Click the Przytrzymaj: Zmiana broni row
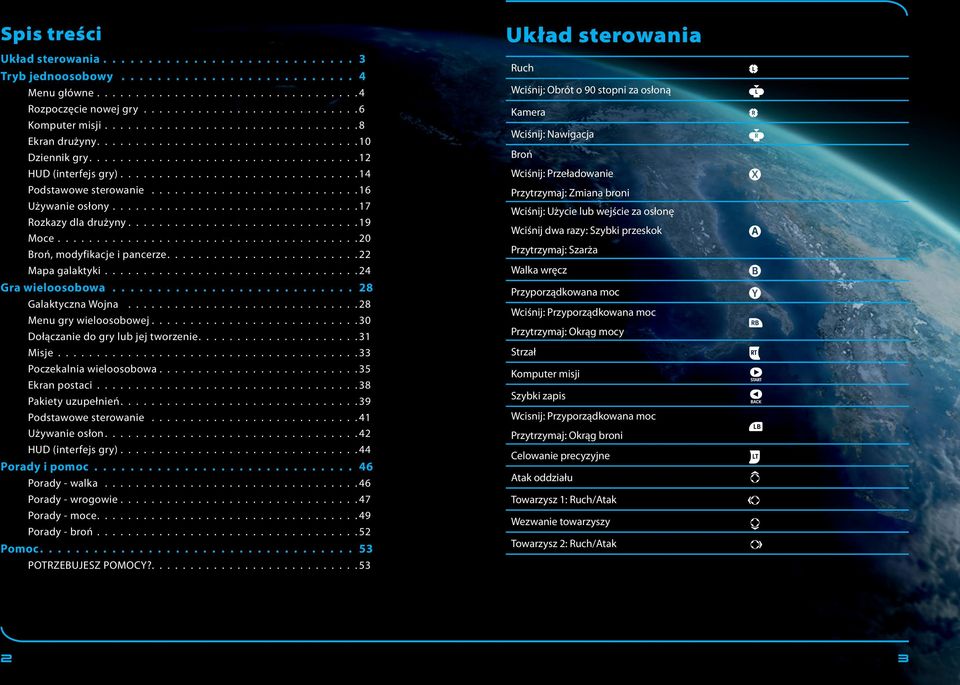The image size is (960, 685). (x=570, y=193)
